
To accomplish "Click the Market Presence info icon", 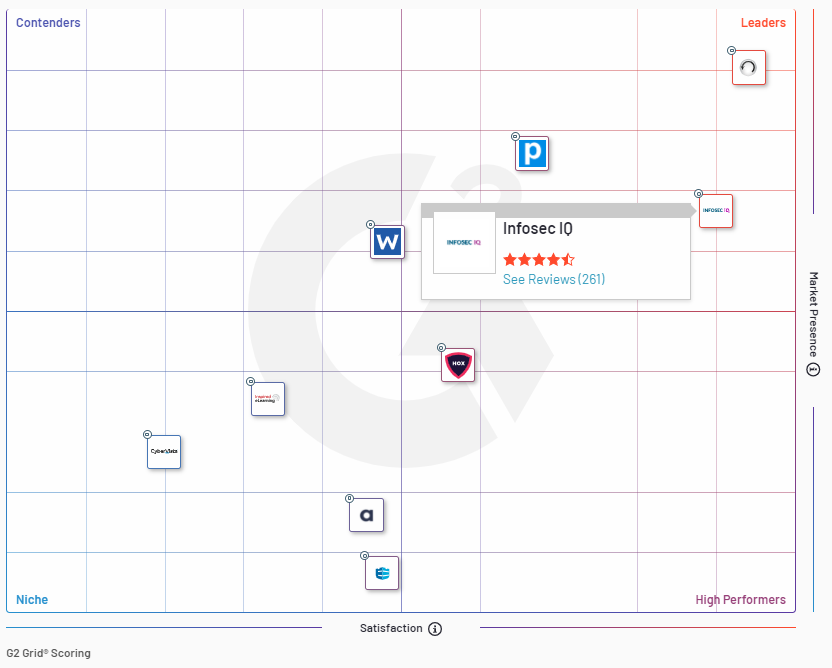I will (x=813, y=370).
